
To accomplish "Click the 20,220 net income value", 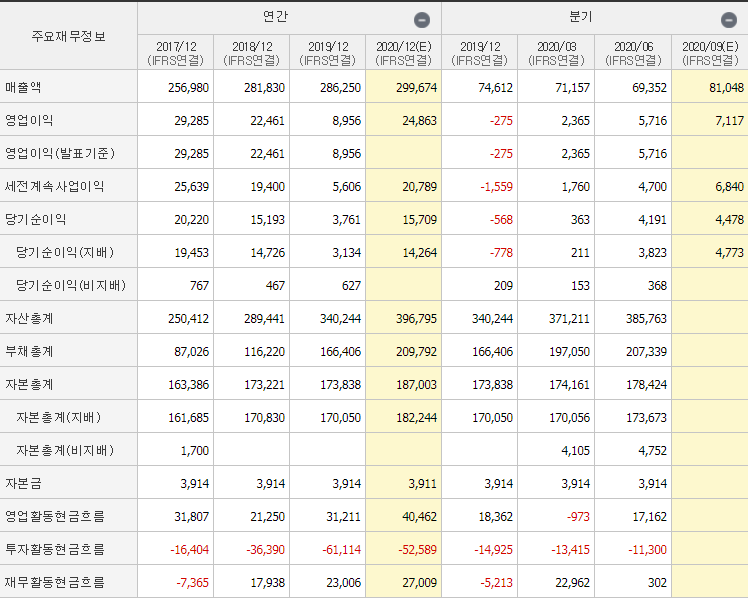I will tap(191, 219).
